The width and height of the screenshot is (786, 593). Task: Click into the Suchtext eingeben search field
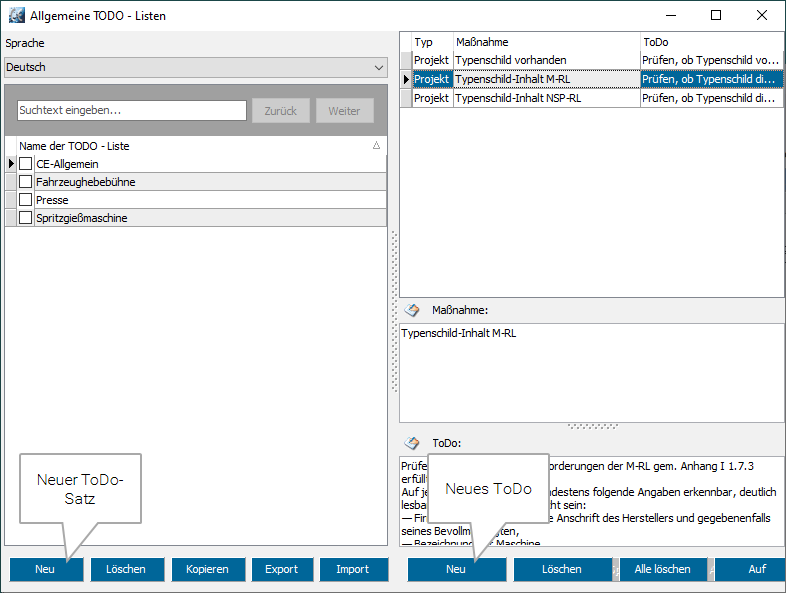click(x=131, y=111)
